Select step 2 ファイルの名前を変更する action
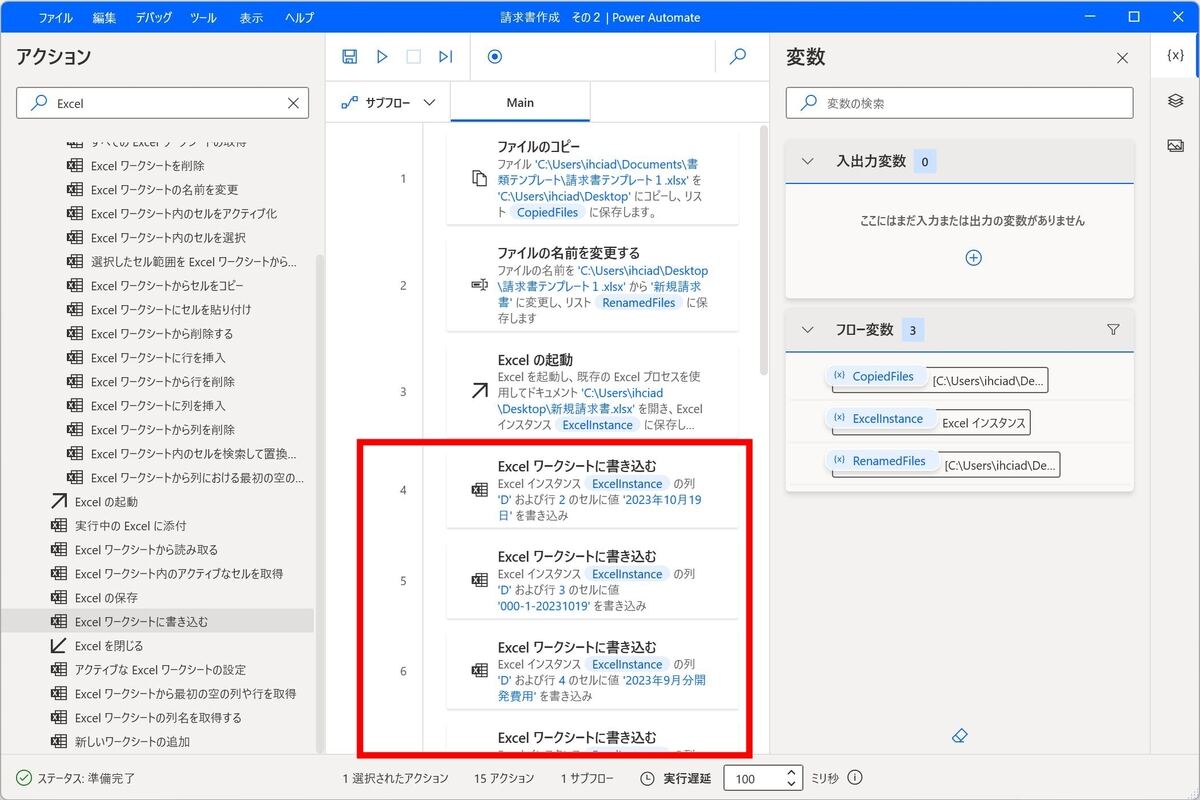Screen dimensions: 1200x800 (x=592, y=285)
